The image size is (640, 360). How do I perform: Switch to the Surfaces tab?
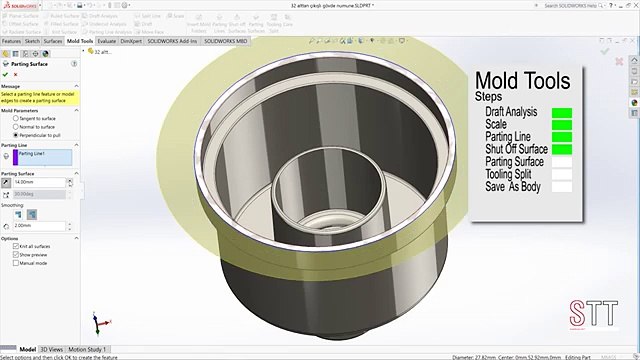53,41
